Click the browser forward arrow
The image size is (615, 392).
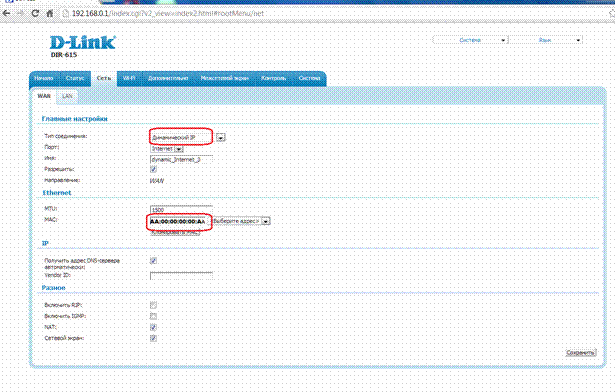click(x=20, y=13)
